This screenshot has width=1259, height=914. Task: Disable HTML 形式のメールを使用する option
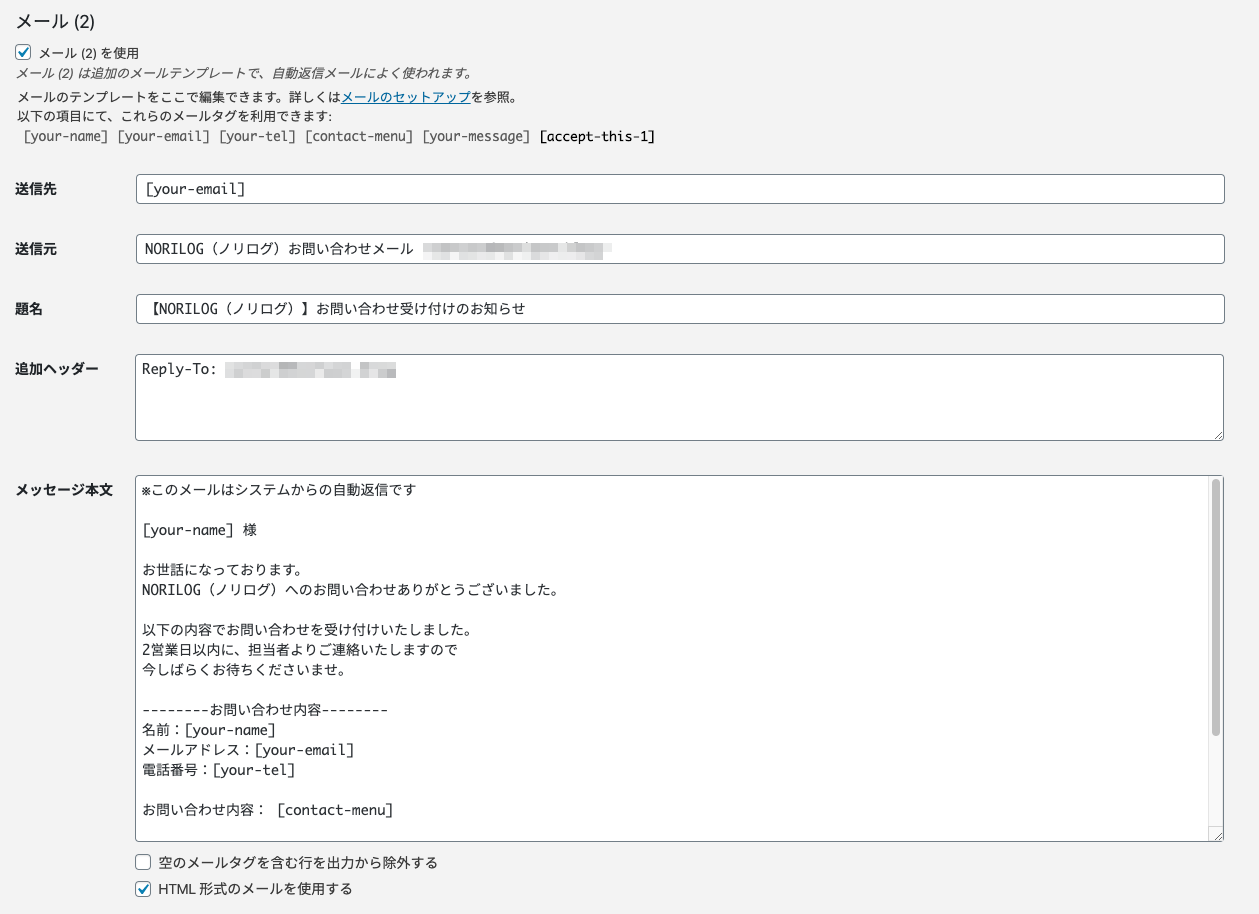click(x=144, y=888)
